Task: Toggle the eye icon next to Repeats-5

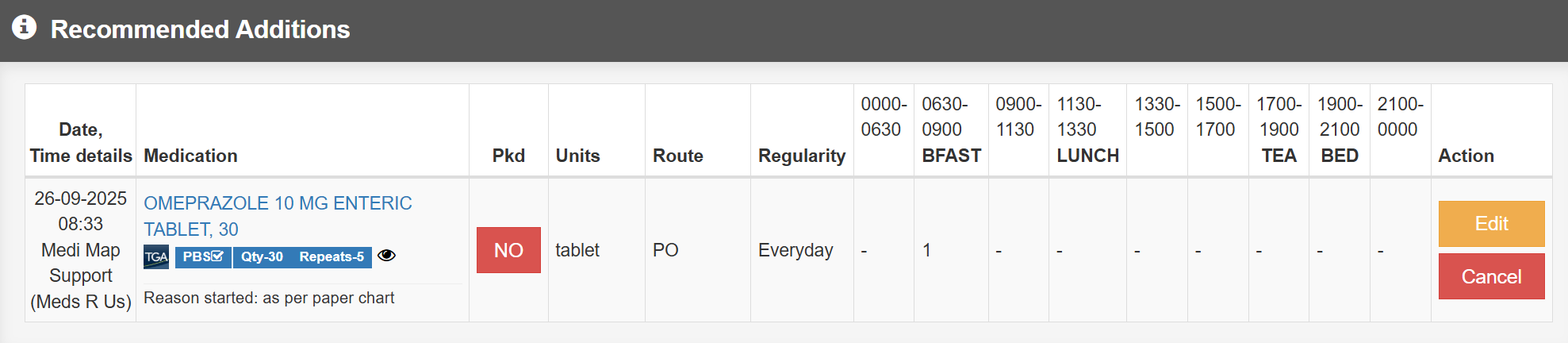Action: tap(386, 256)
